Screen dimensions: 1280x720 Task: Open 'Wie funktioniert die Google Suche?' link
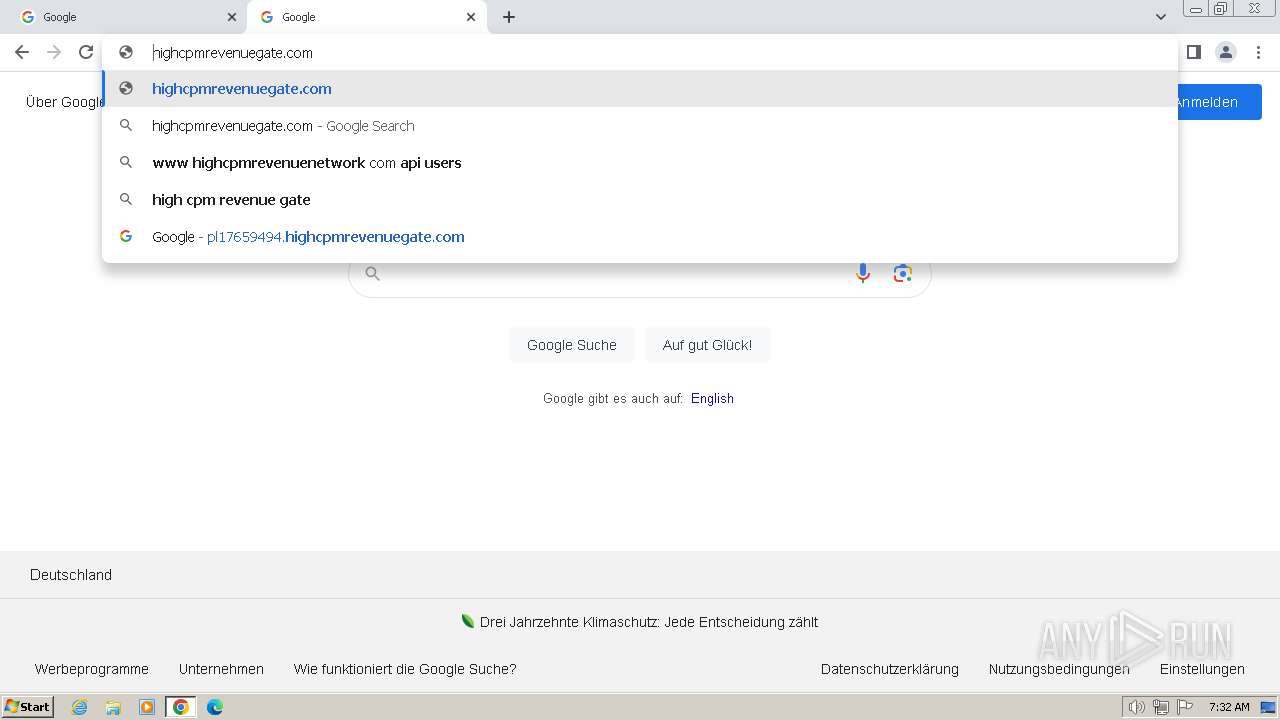[x=405, y=669]
